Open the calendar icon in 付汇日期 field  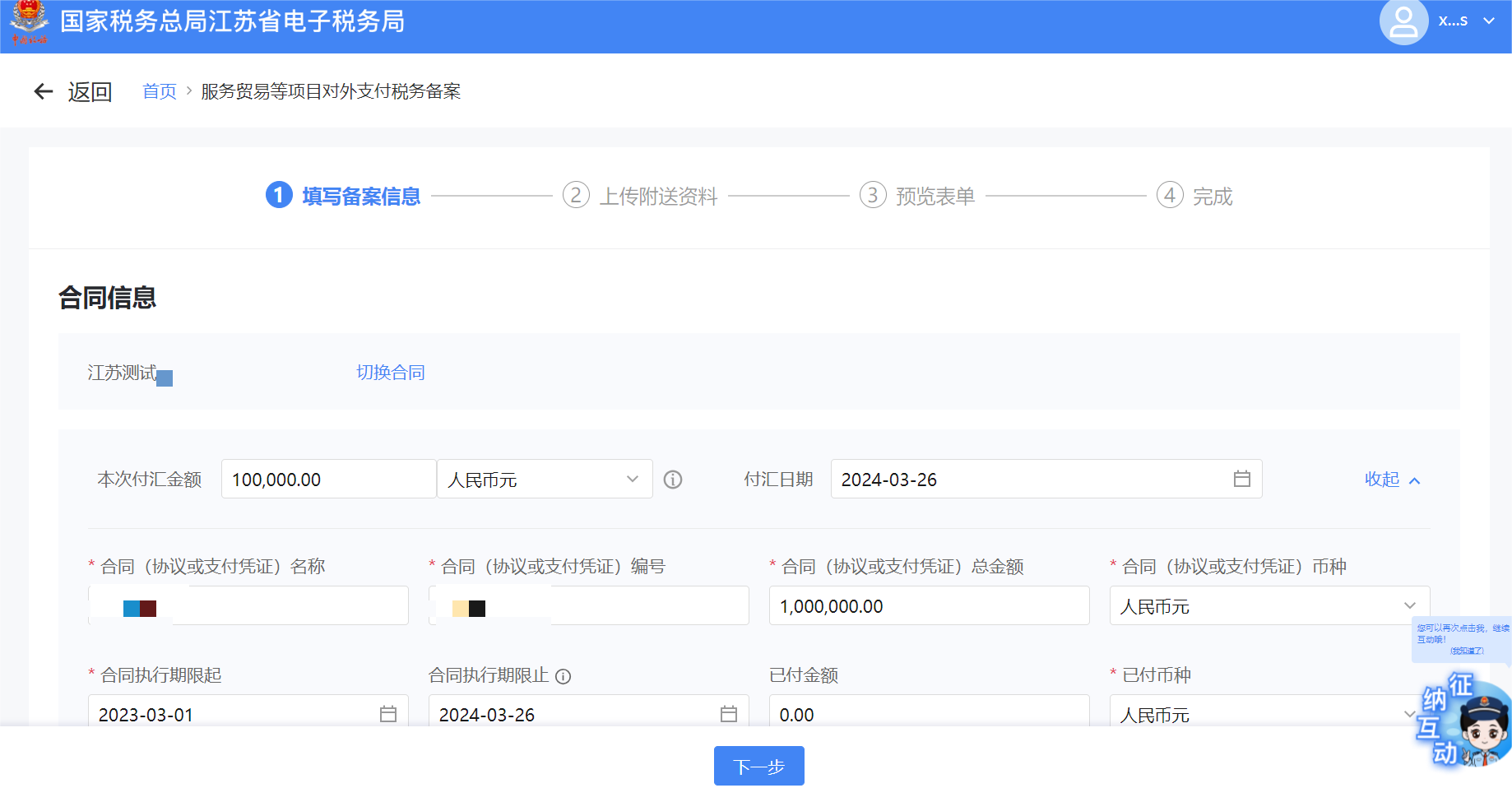coord(1241,479)
